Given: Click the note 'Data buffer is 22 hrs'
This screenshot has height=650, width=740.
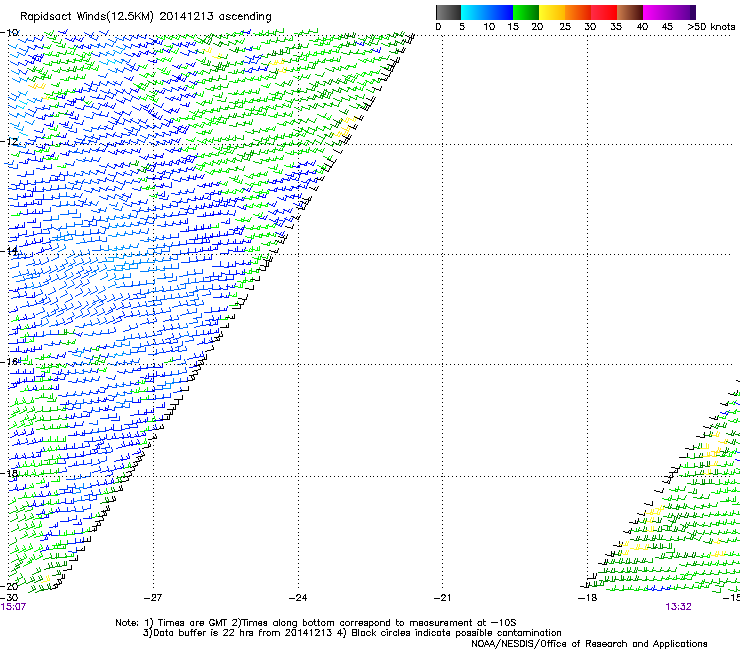Looking at the screenshot, I should point(203,633).
